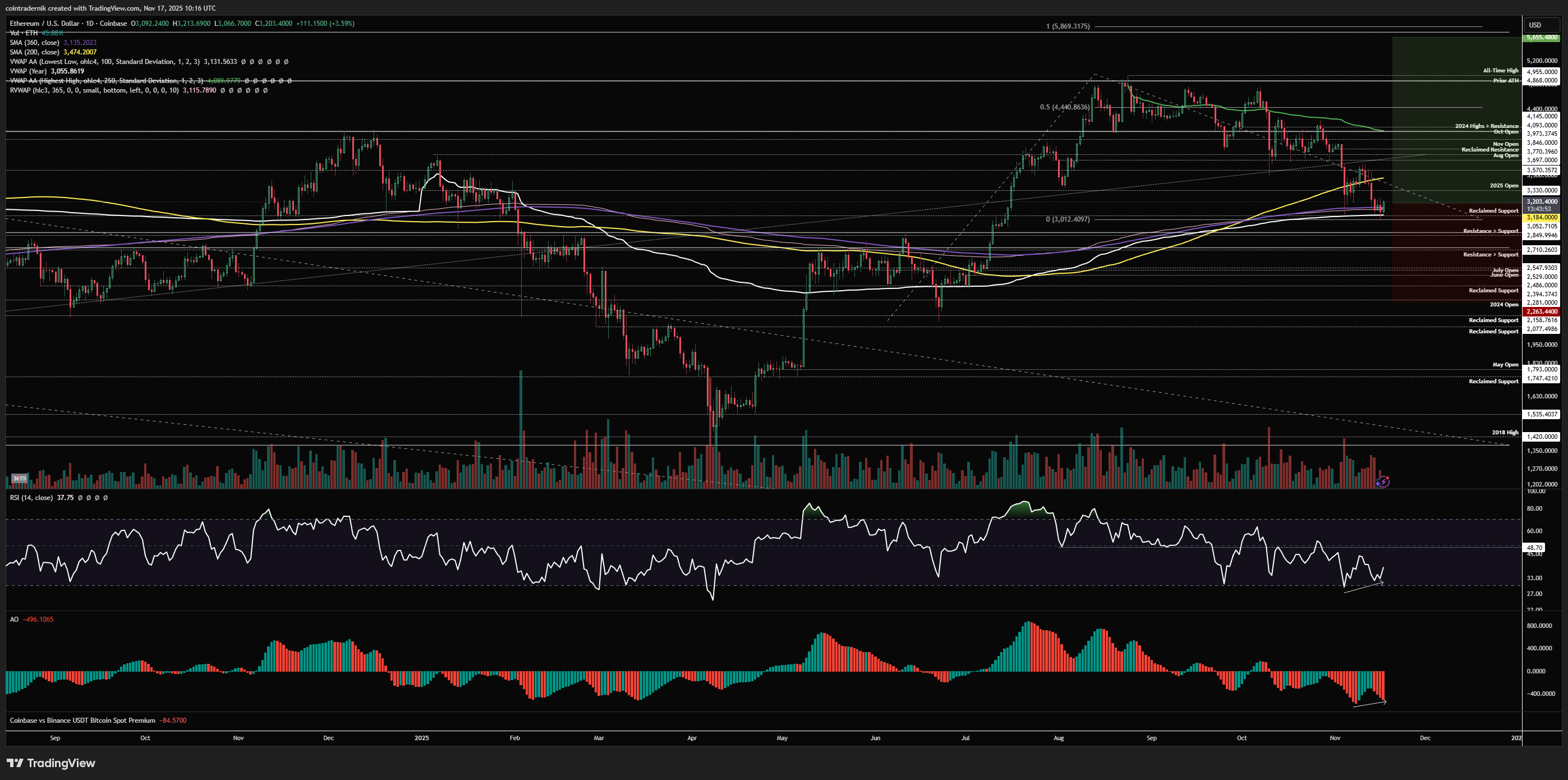
Task: Click the Aug label on the time axis
Action: [1059, 738]
